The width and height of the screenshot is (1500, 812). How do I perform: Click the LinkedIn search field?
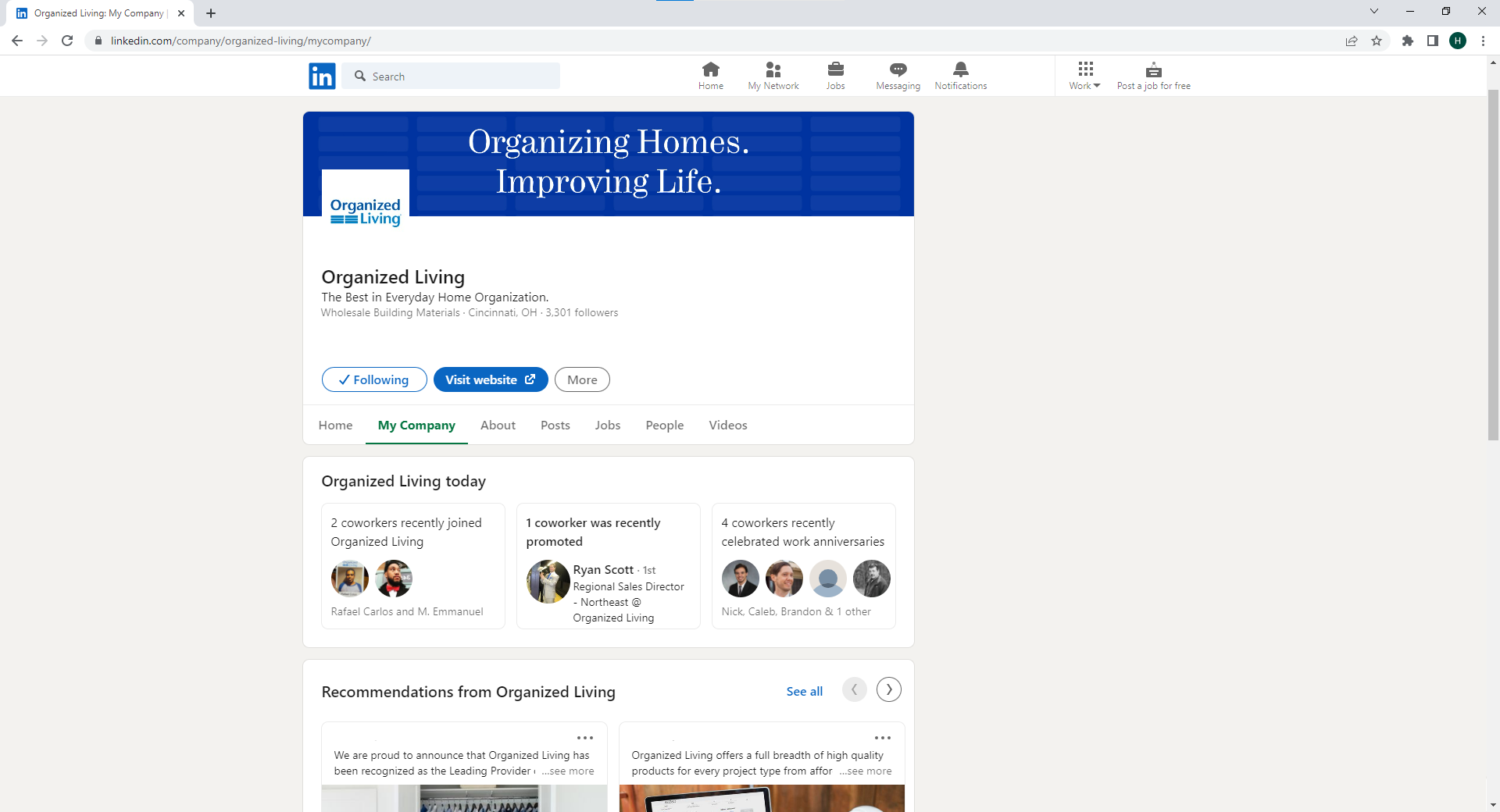(451, 76)
